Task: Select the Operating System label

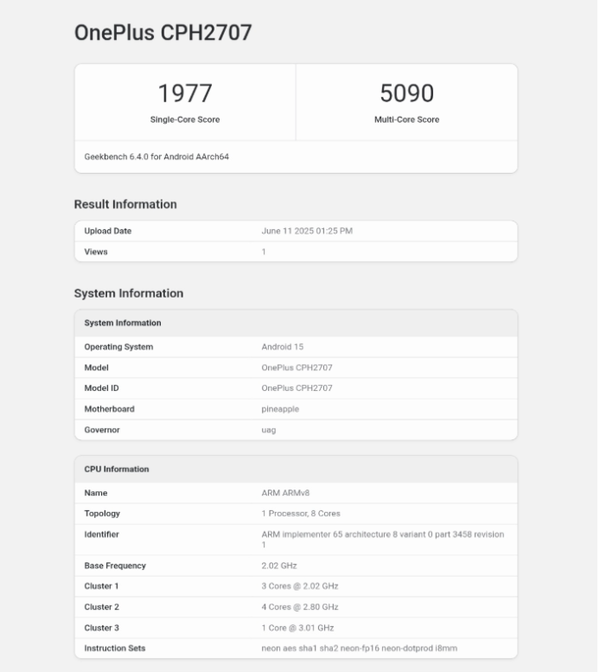Action: pos(118,347)
